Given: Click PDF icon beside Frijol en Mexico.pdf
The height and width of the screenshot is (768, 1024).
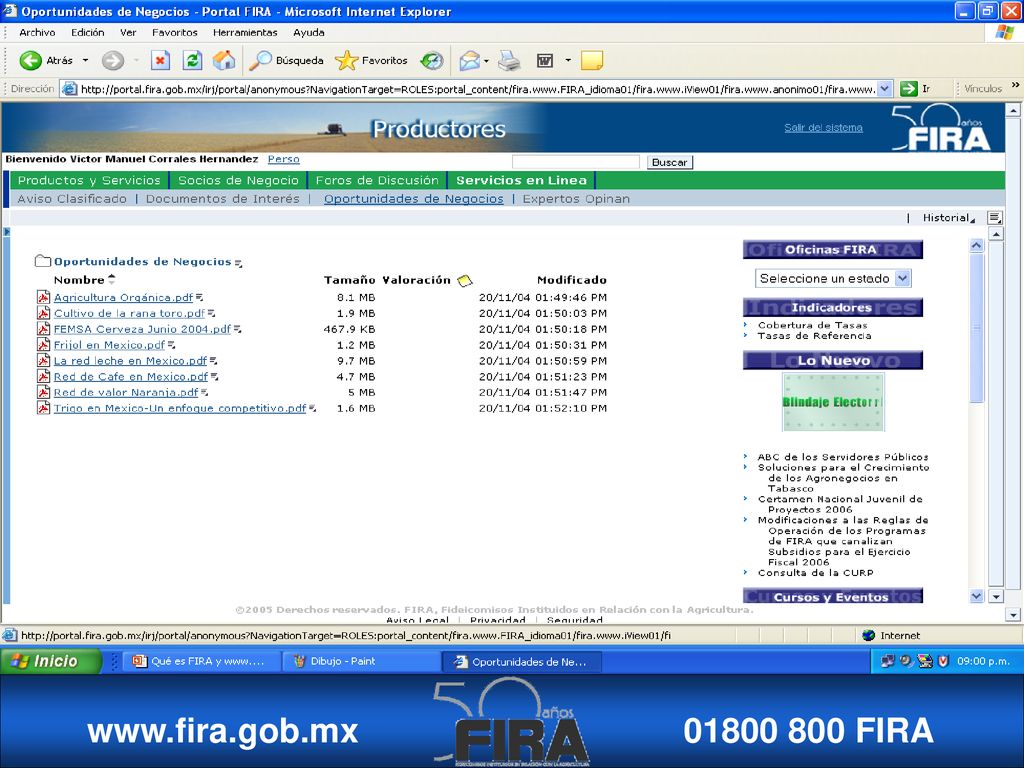Looking at the screenshot, I should 43,345.
